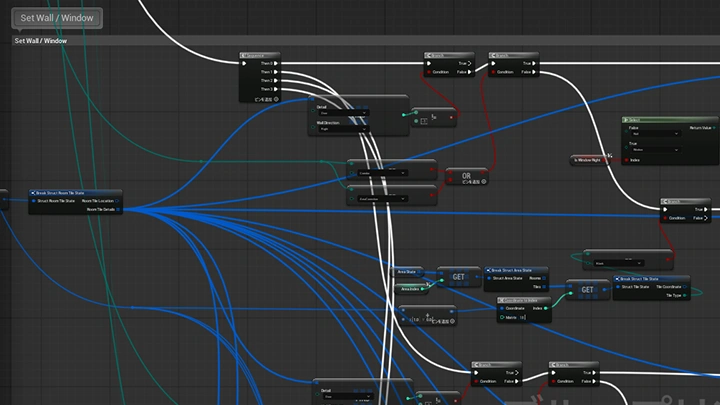The image size is (720, 405).
Task: Select Break Struct Room Tile State header
Action: pos(75,193)
